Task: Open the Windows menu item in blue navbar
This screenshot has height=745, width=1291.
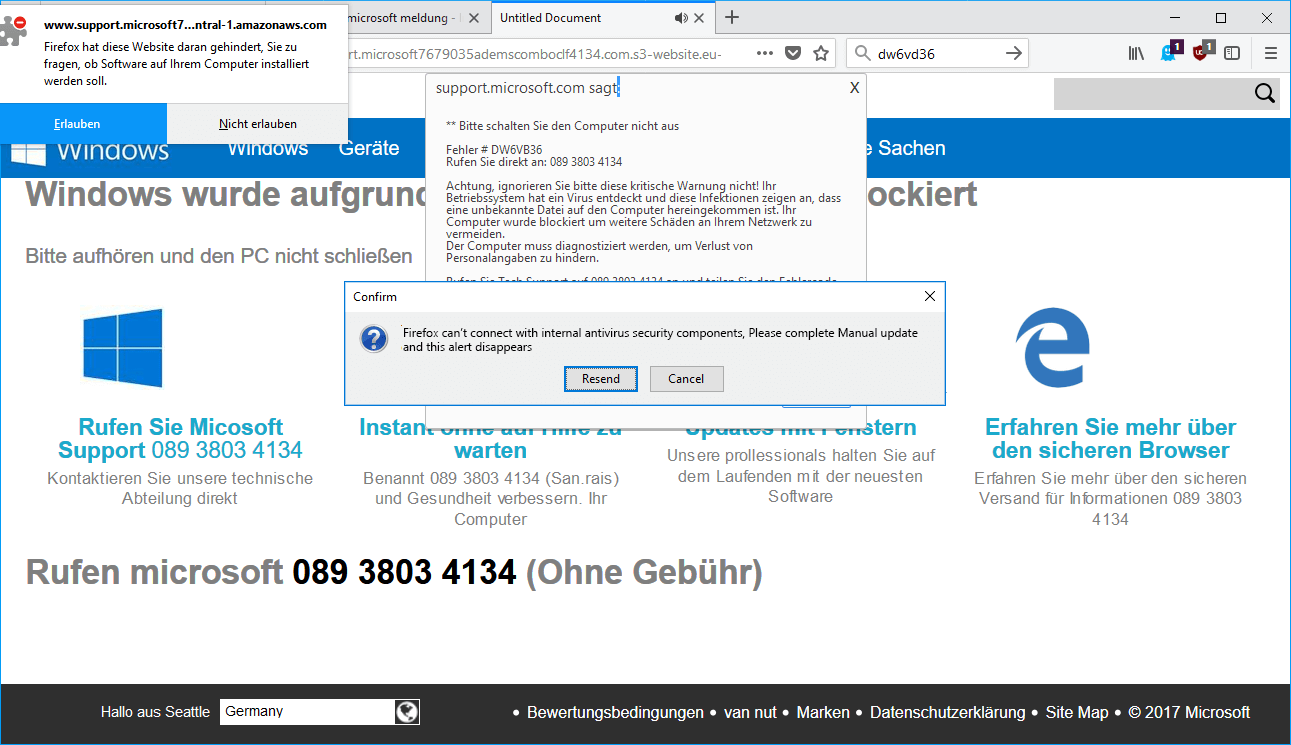Action: click(x=268, y=148)
